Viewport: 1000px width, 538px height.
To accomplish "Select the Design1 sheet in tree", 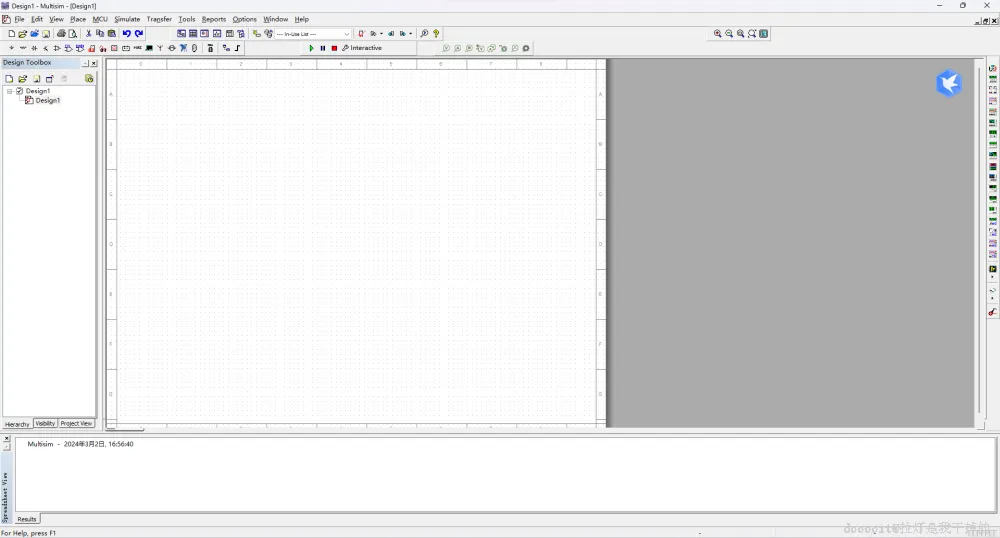I will pyautogui.click(x=47, y=101).
